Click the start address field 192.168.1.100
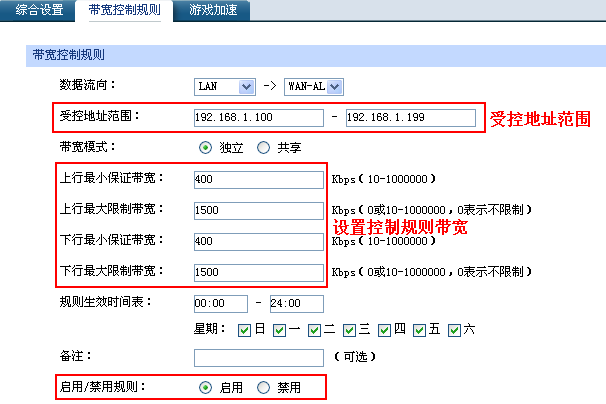 (259, 118)
